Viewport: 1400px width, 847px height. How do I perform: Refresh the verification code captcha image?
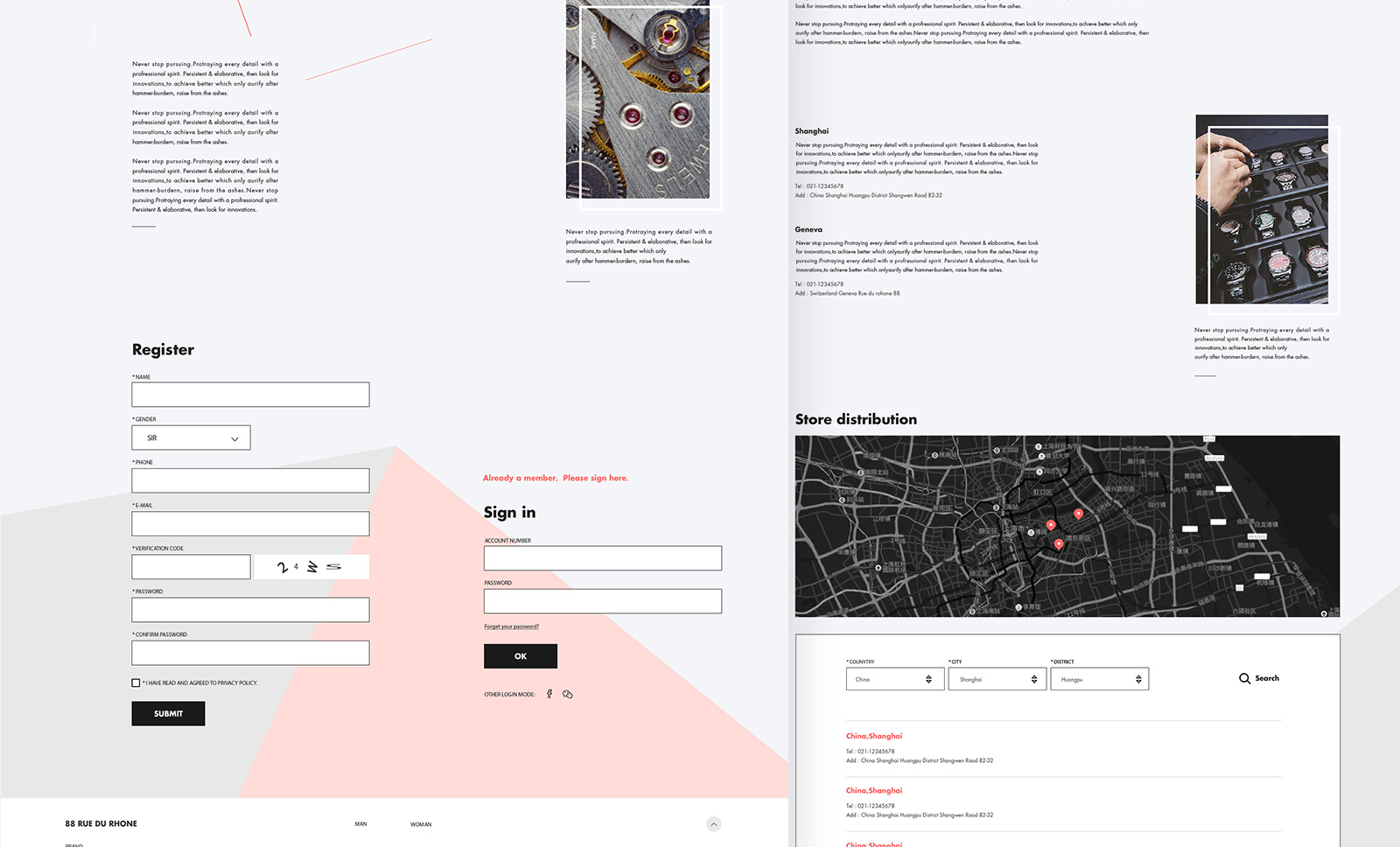pyautogui.click(x=311, y=567)
